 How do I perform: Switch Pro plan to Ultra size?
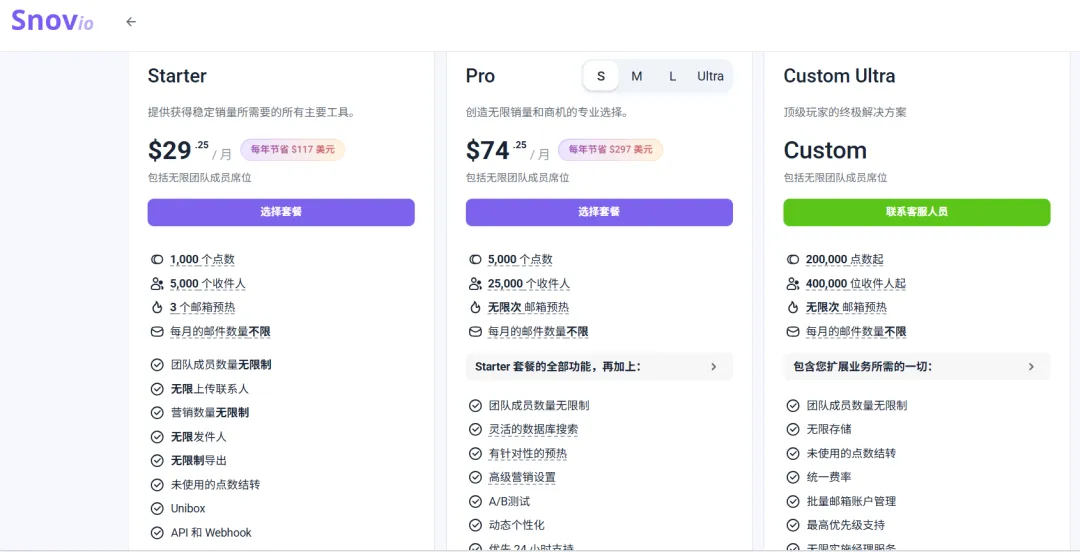pos(710,76)
